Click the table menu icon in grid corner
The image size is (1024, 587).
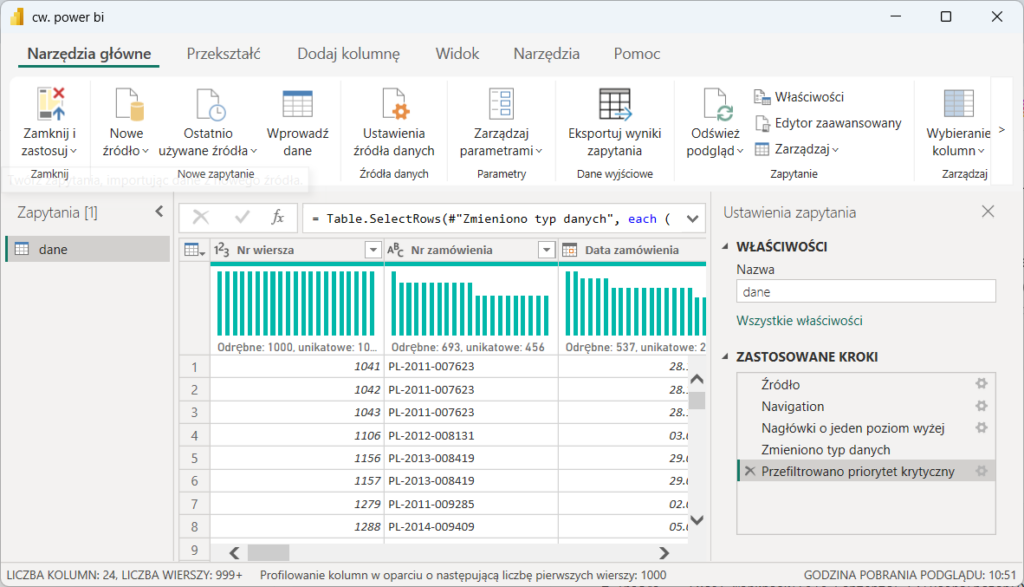[195, 250]
